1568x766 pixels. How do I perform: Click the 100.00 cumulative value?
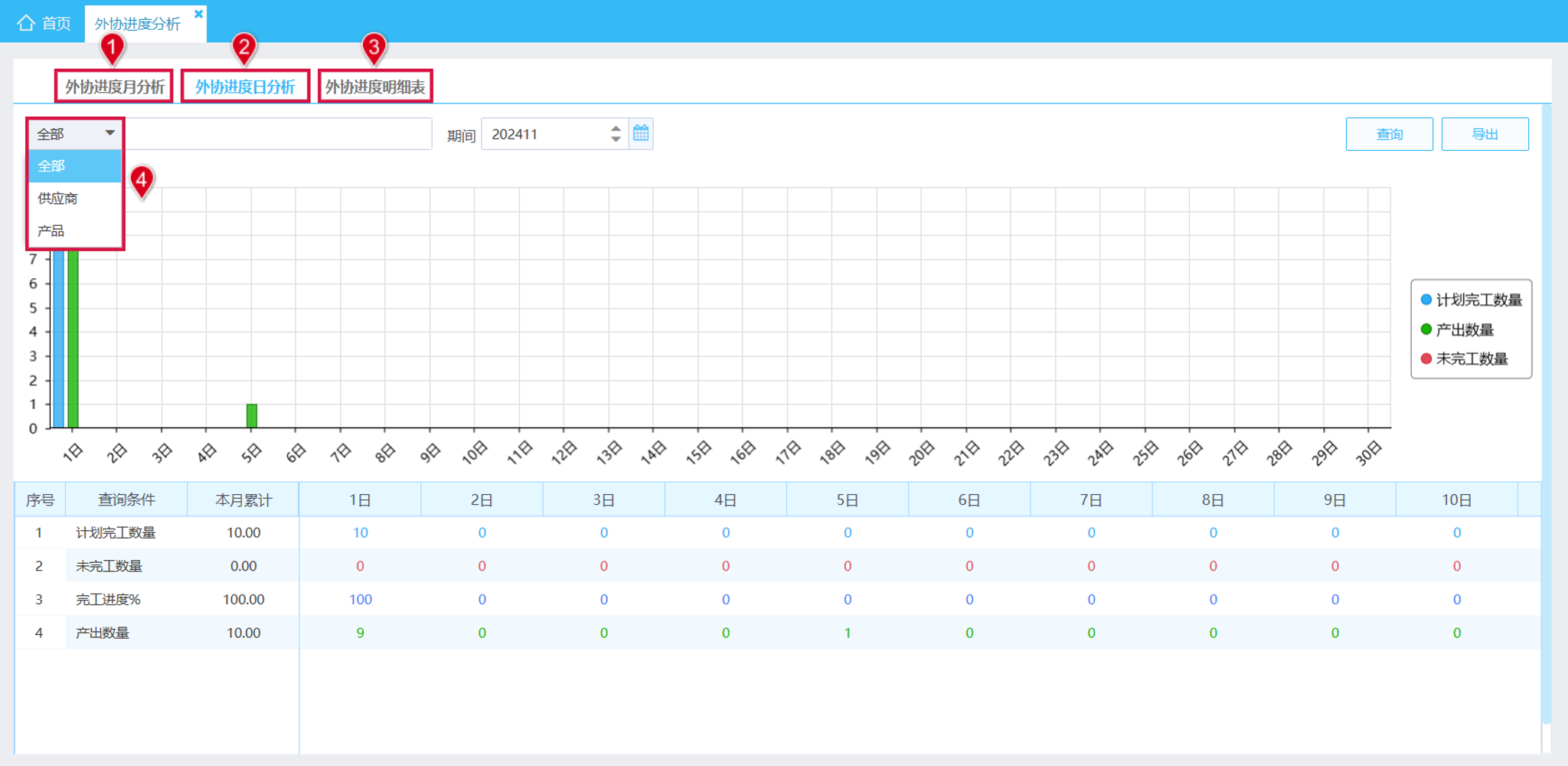tap(243, 600)
